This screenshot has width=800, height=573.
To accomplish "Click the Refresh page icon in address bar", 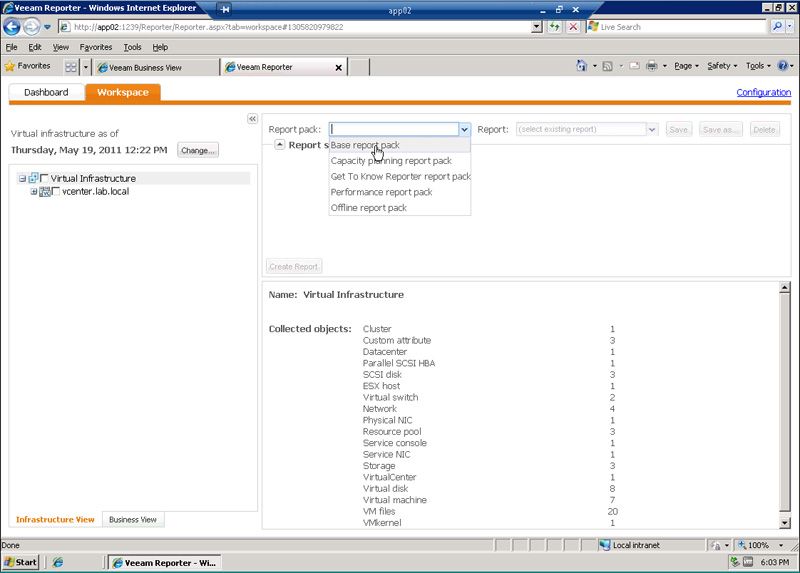I will [x=555, y=27].
